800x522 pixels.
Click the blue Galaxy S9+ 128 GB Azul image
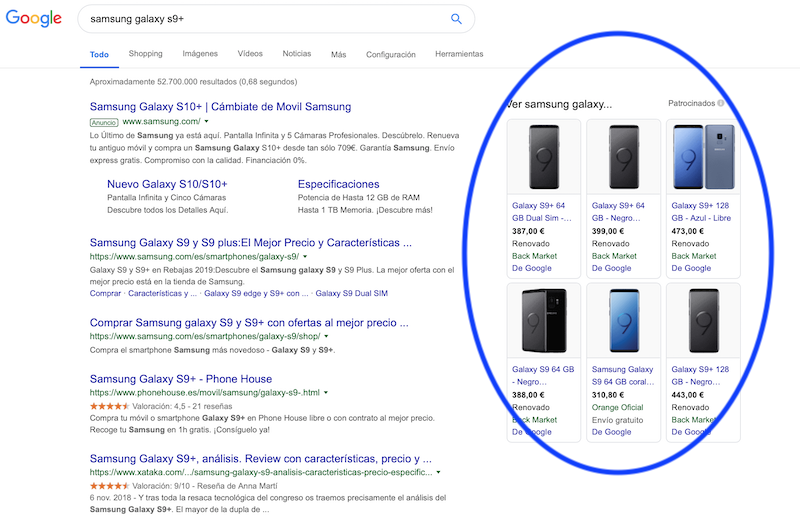[x=703, y=157]
